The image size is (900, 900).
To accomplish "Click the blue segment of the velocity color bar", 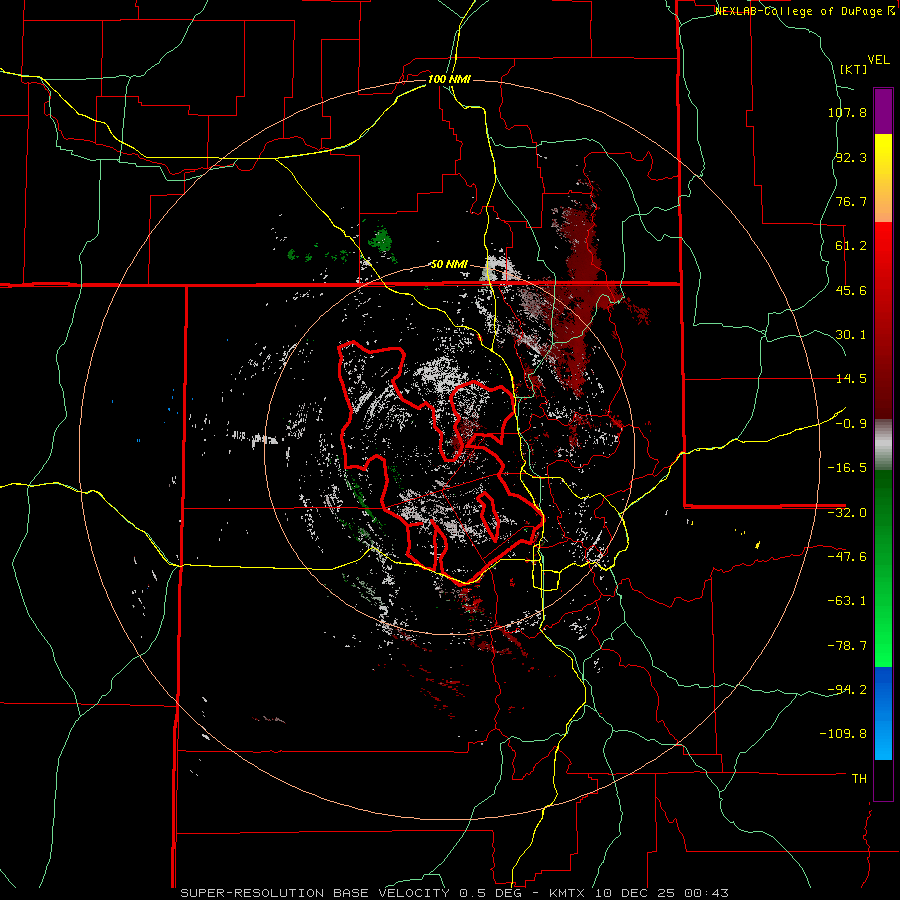I will 883,713.
